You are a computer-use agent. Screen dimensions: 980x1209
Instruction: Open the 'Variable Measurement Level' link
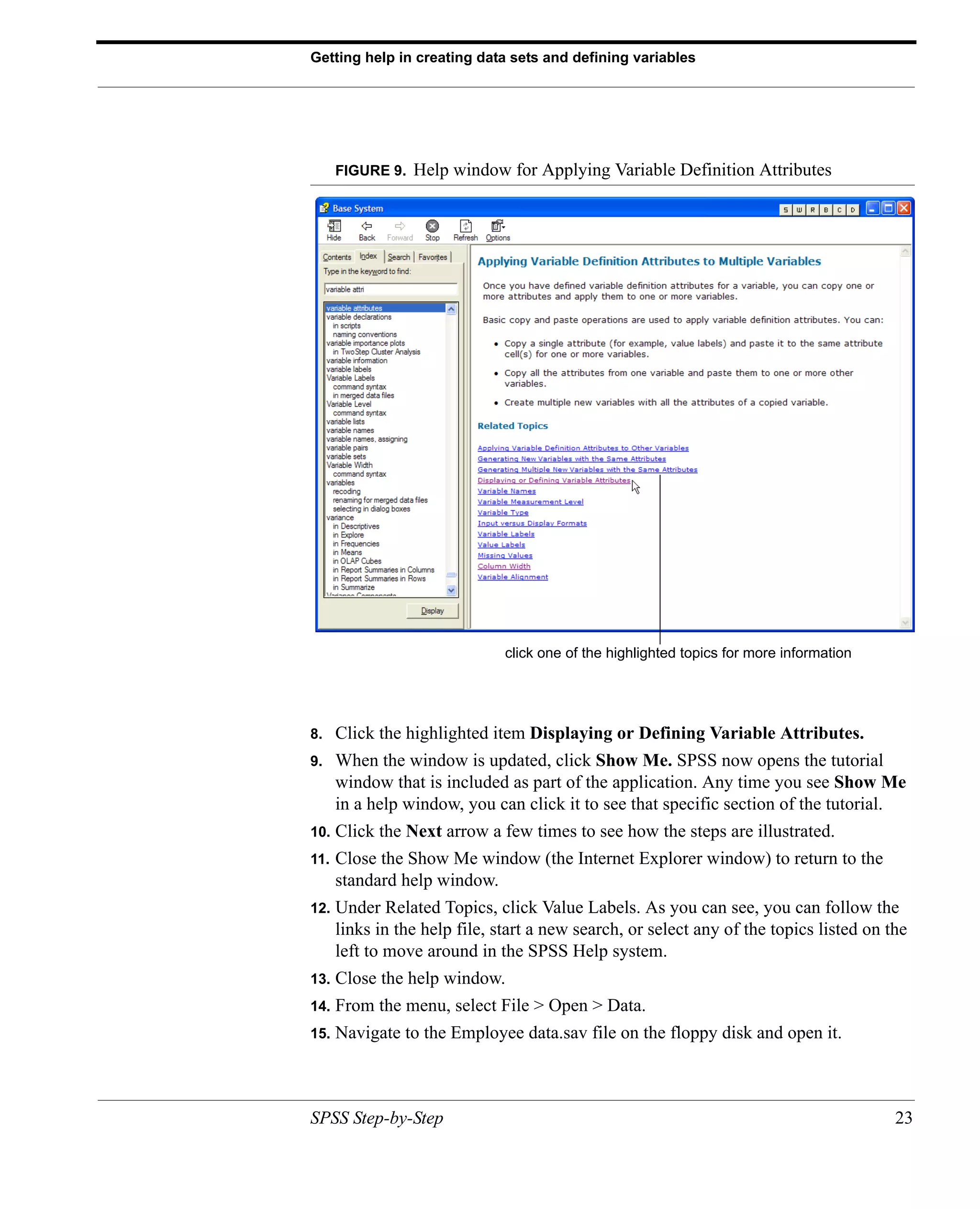[x=531, y=502]
